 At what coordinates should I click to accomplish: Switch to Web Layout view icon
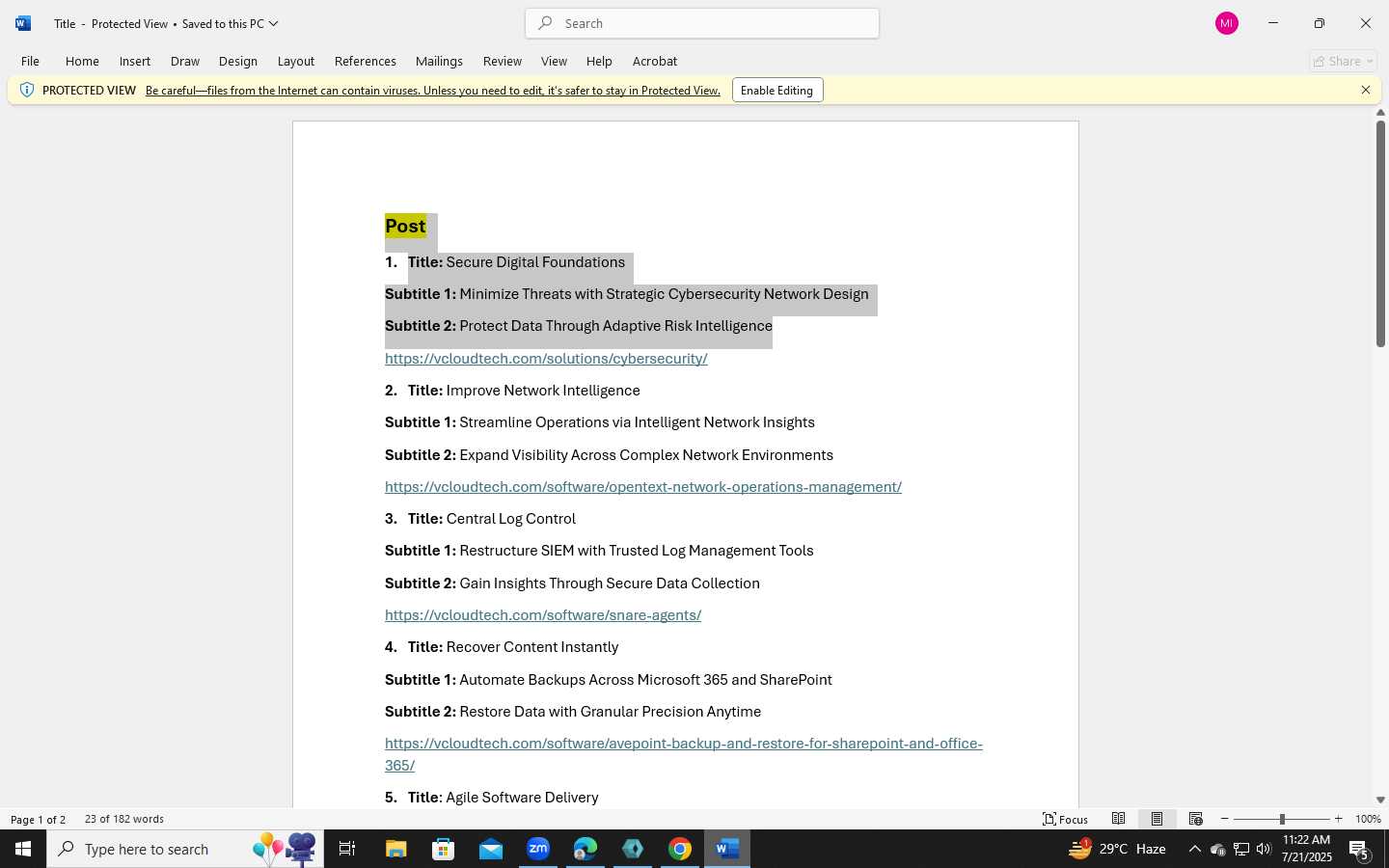tap(1196, 819)
